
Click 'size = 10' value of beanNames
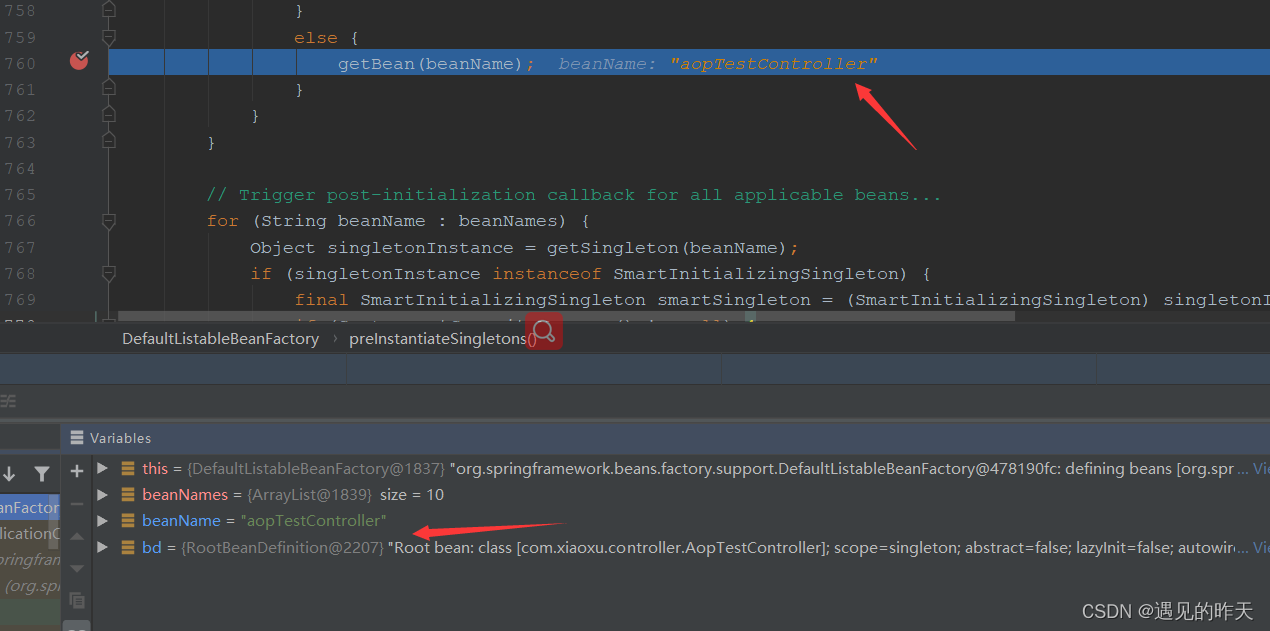[410, 494]
